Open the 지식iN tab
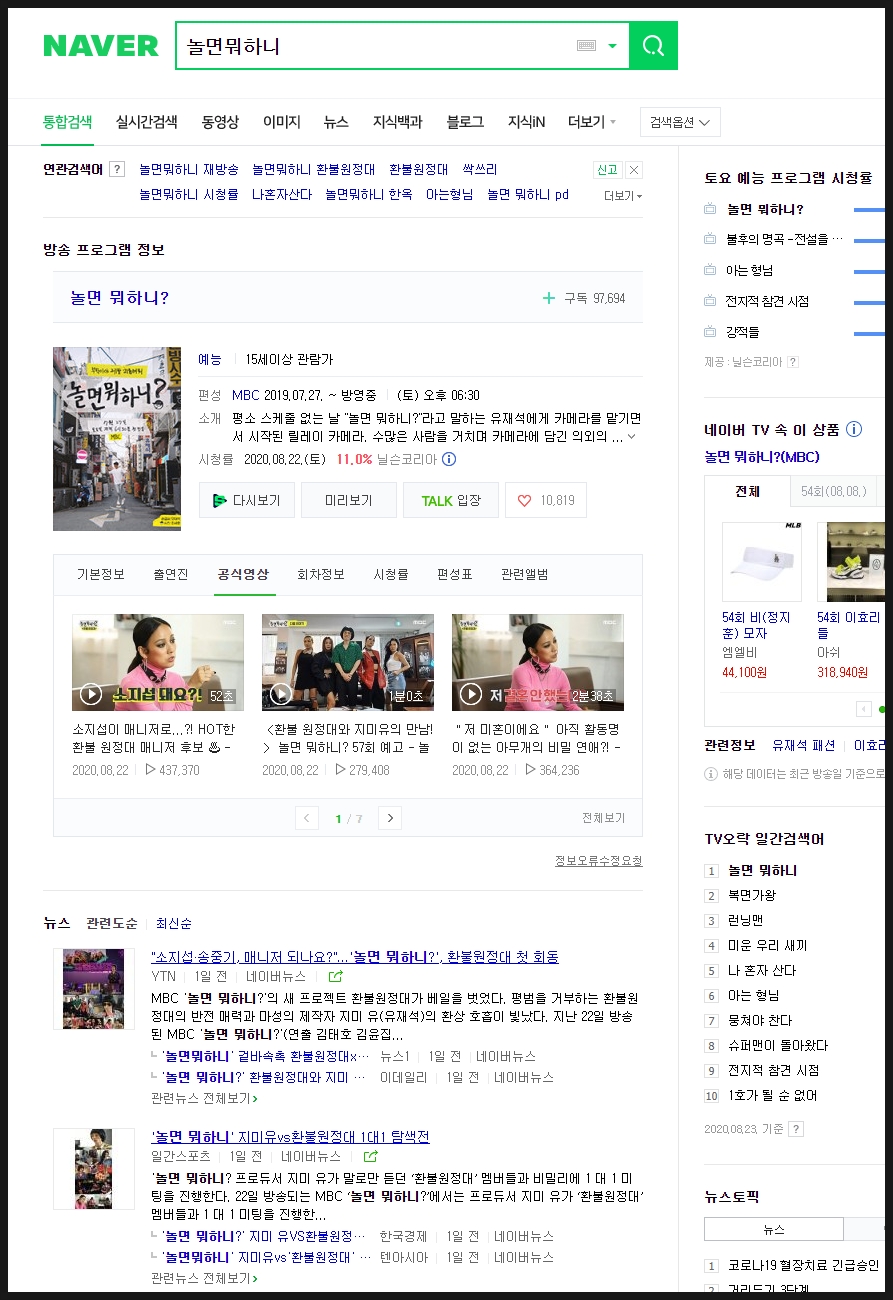Image resolution: width=893 pixels, height=1300 pixels. coord(526,122)
